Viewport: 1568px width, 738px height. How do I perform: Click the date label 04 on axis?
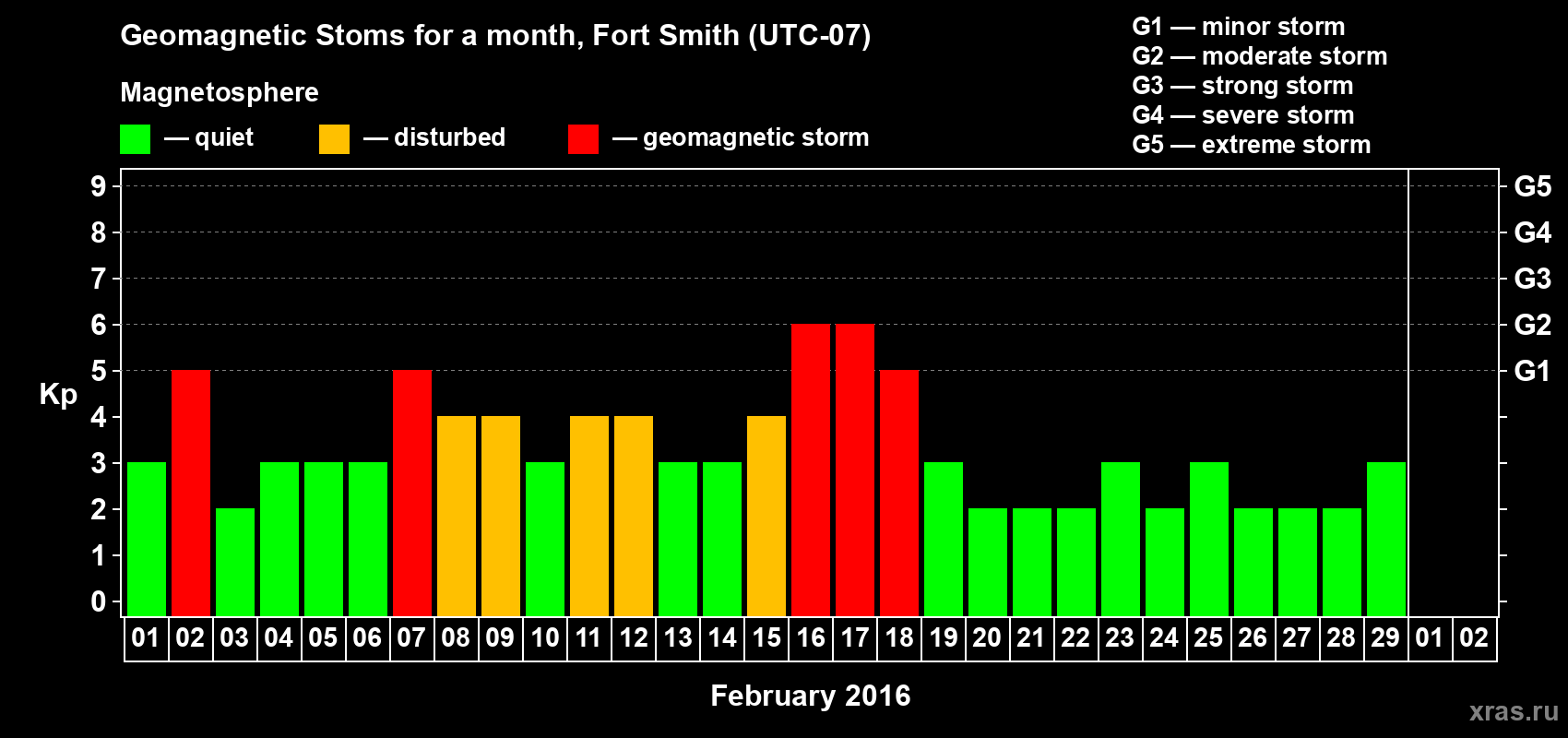(x=279, y=638)
